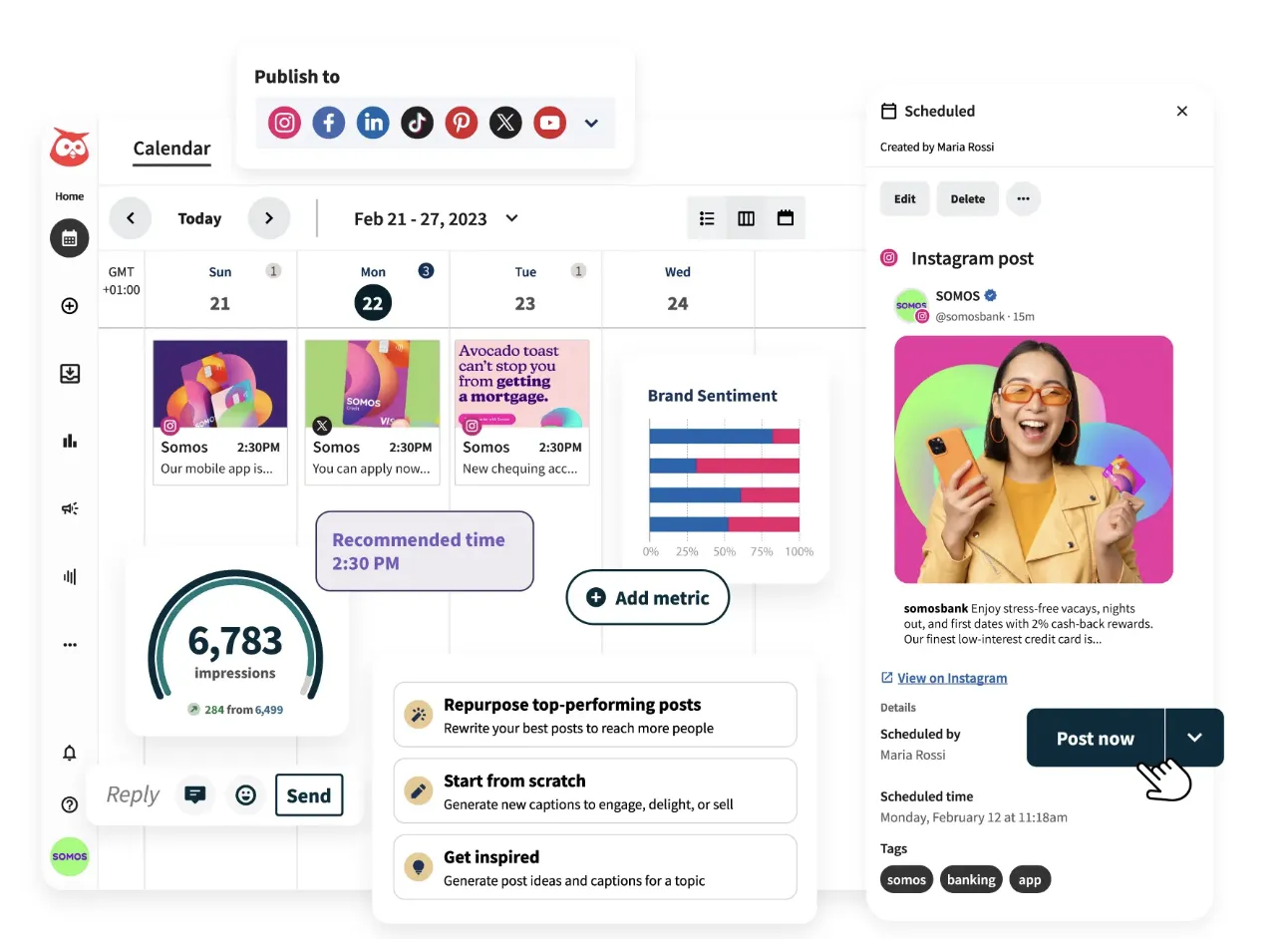Click the Today button

pyautogui.click(x=199, y=219)
